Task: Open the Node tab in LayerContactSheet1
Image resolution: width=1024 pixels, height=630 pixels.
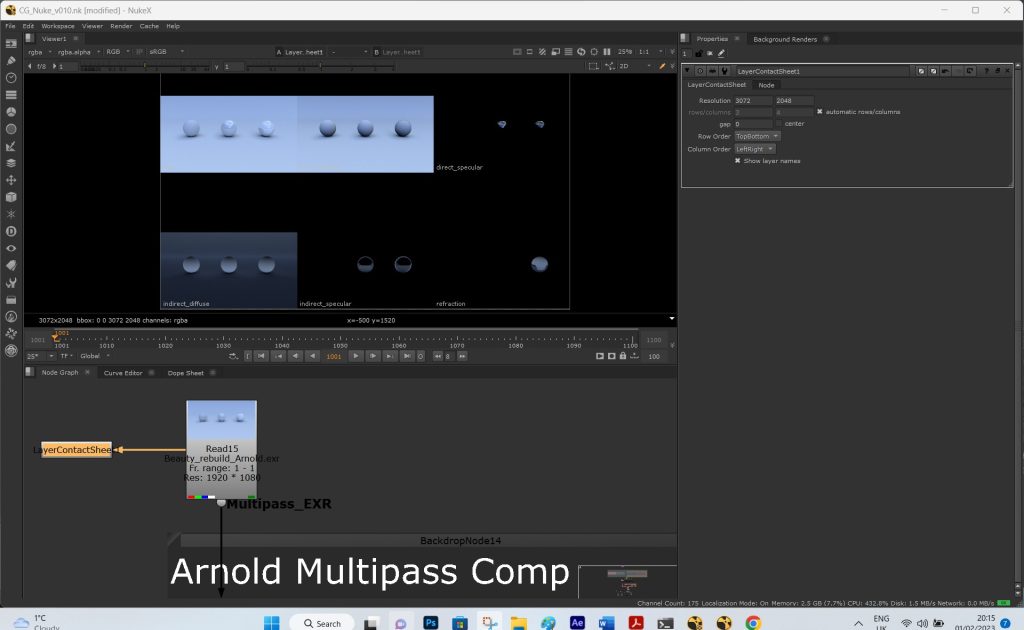Action: pyautogui.click(x=766, y=85)
